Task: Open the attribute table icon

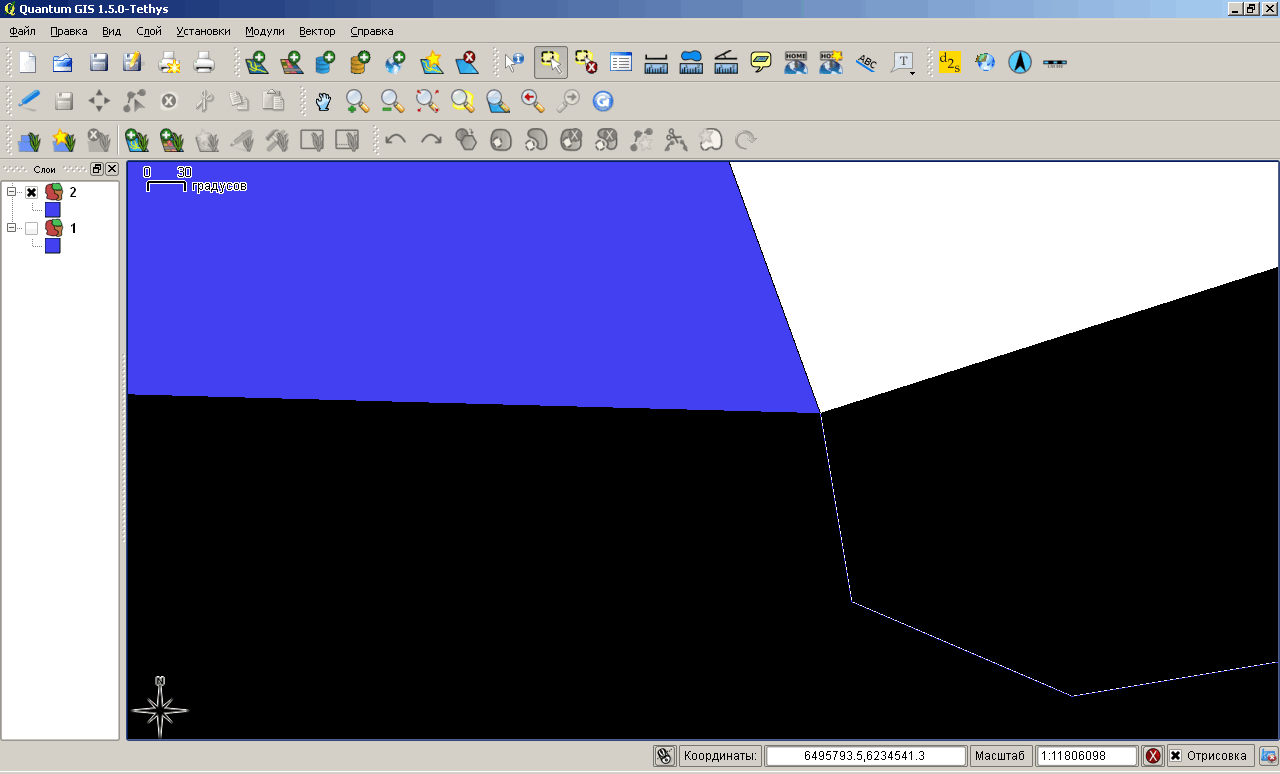Action: tap(621, 62)
